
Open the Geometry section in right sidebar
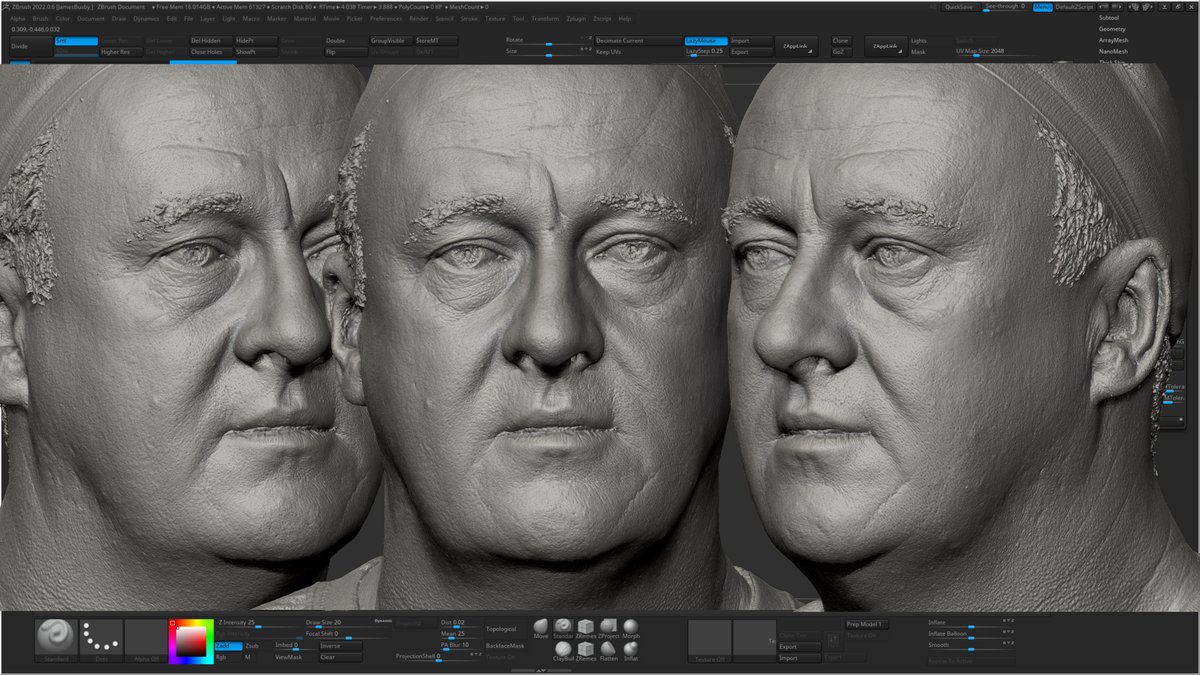click(1112, 28)
